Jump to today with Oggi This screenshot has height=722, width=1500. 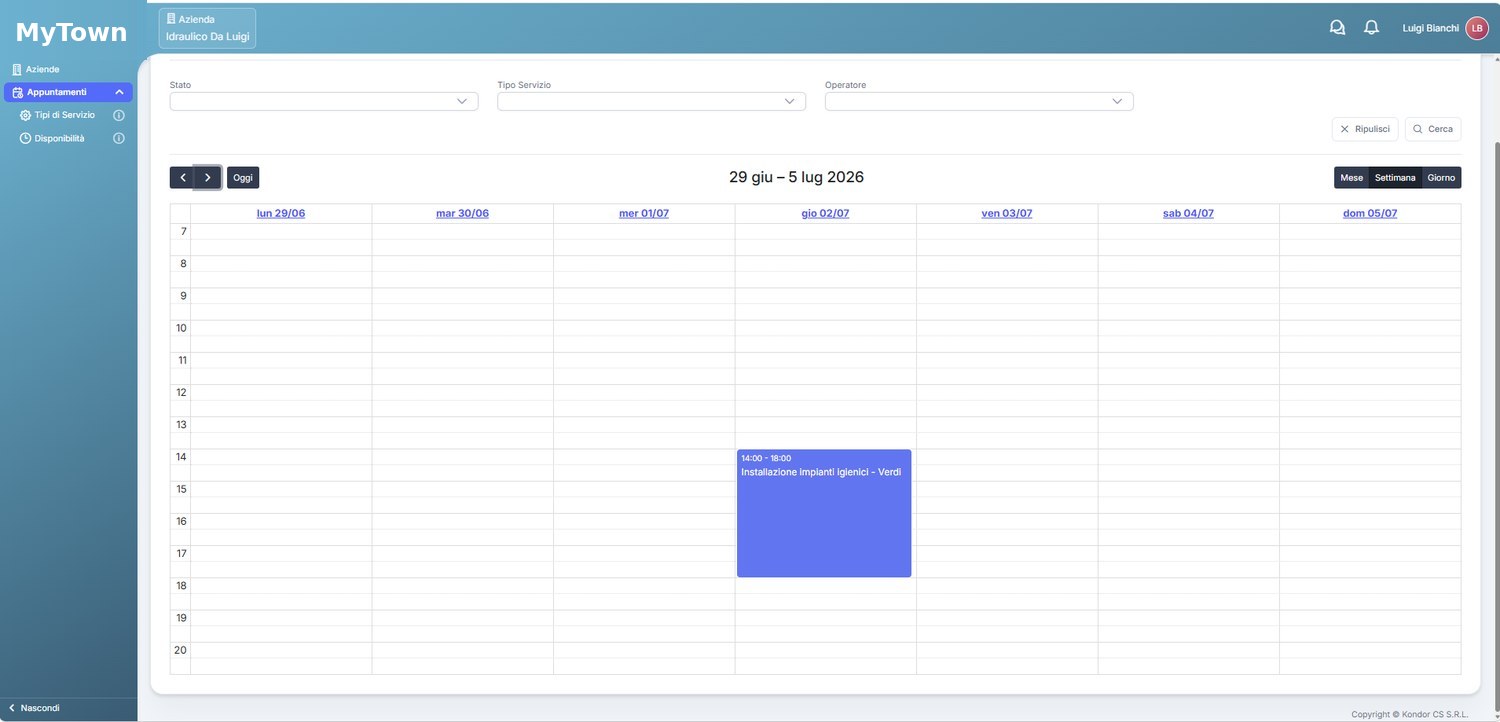[x=243, y=177]
